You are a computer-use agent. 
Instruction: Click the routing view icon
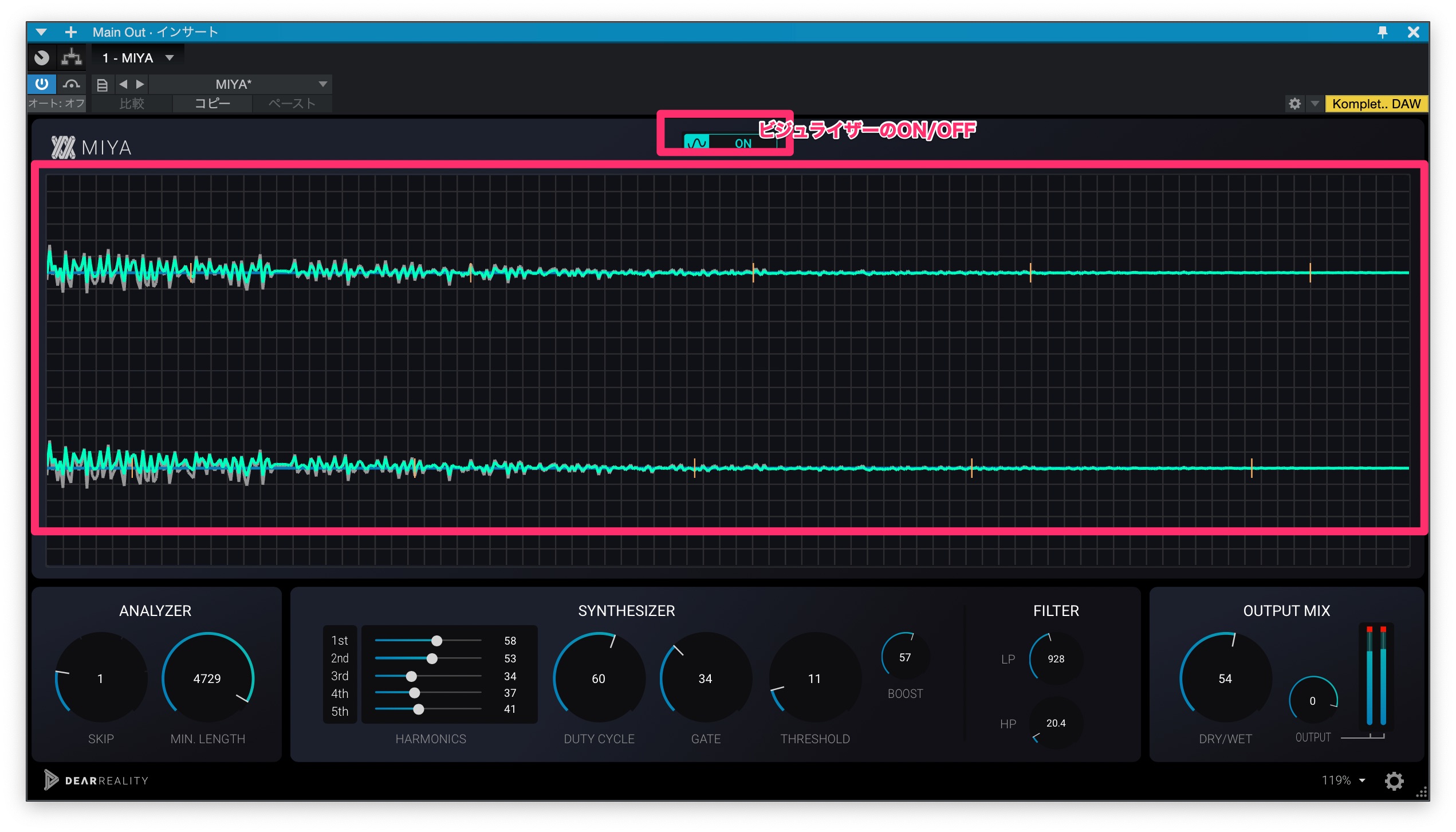tap(72, 57)
